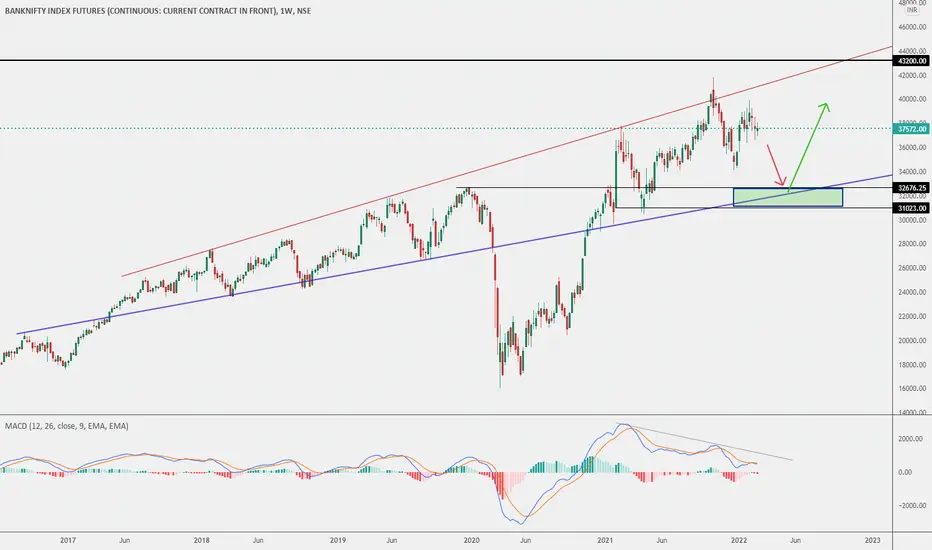The image size is (932, 550).
Task: Click the 34000.00 price axis tick
Action: (x=912, y=172)
